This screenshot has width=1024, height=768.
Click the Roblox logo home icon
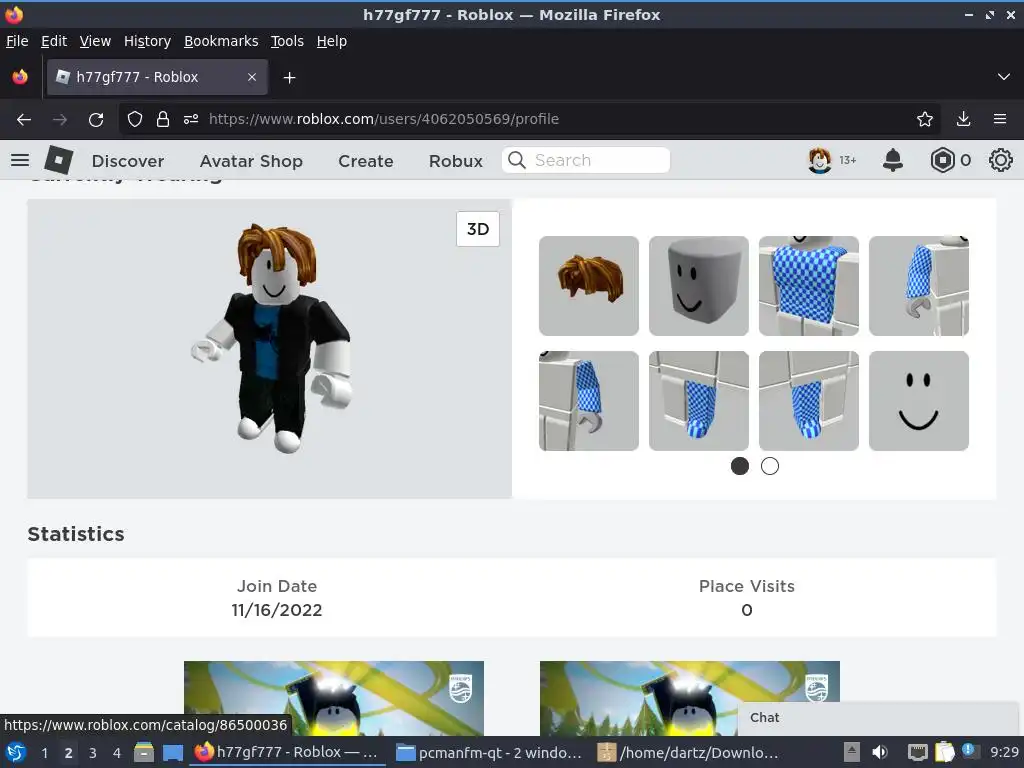(x=59, y=160)
